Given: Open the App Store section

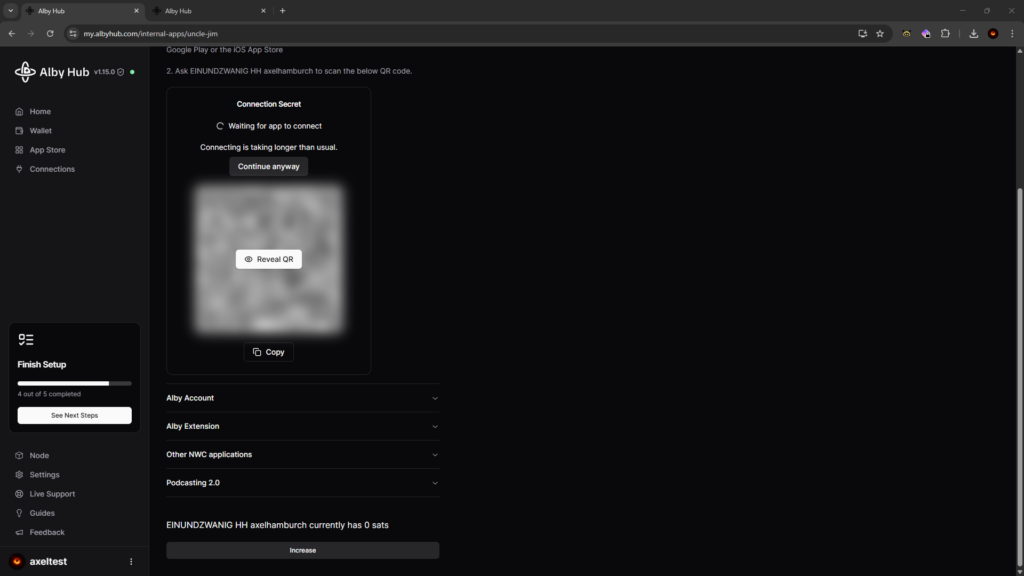Looking at the screenshot, I should click(x=47, y=150).
